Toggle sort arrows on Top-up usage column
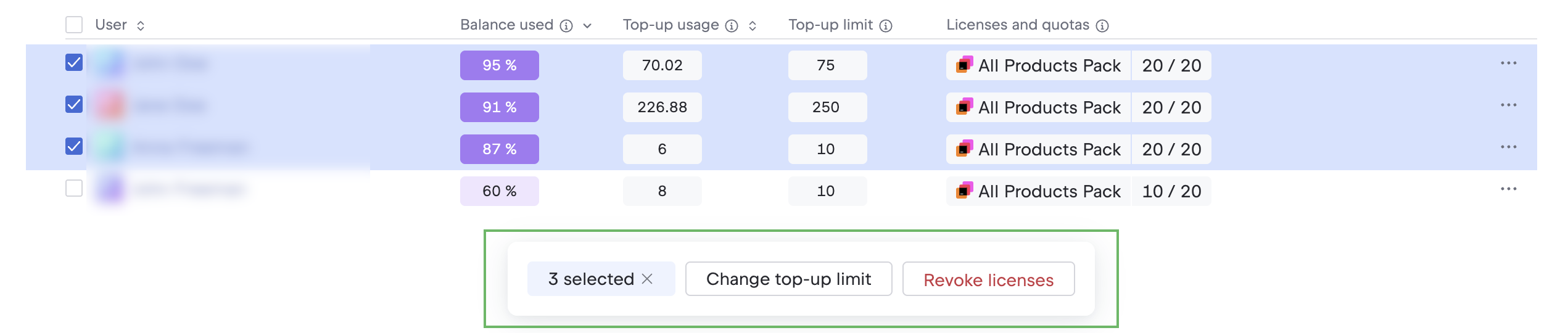1568x333 pixels. pos(752,26)
